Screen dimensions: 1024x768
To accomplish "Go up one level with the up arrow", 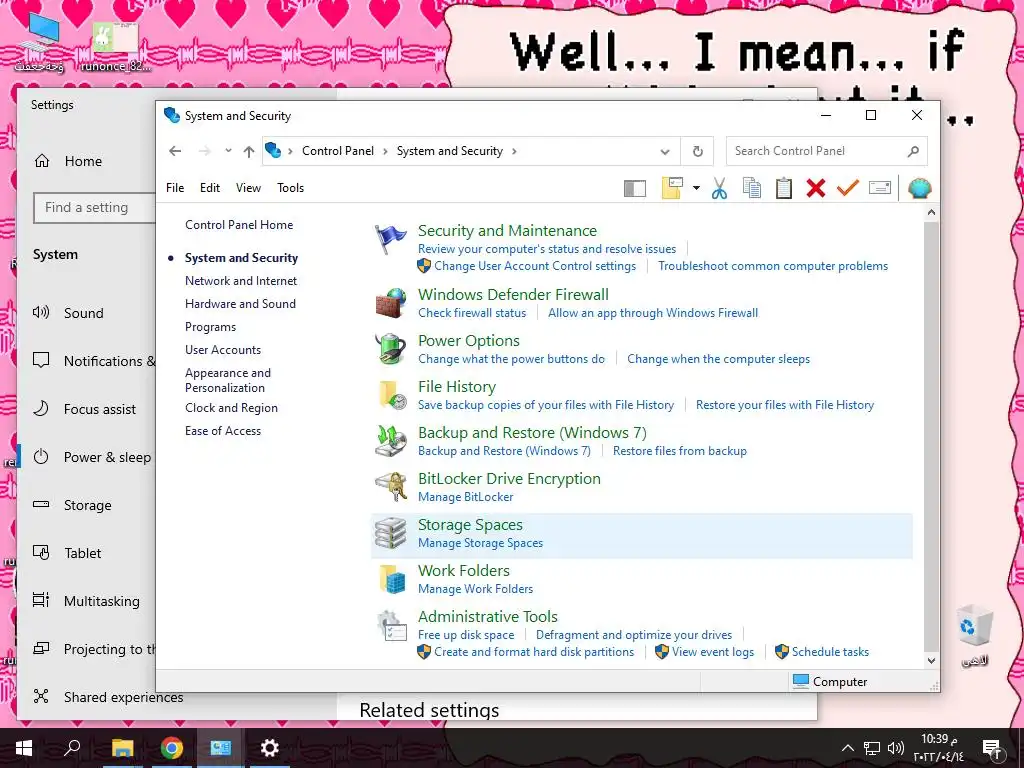I will (249, 152).
